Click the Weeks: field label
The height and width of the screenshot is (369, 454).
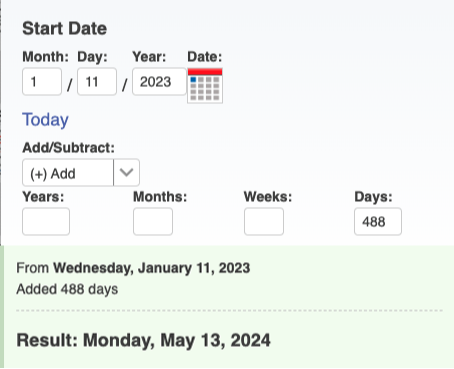coord(268,197)
